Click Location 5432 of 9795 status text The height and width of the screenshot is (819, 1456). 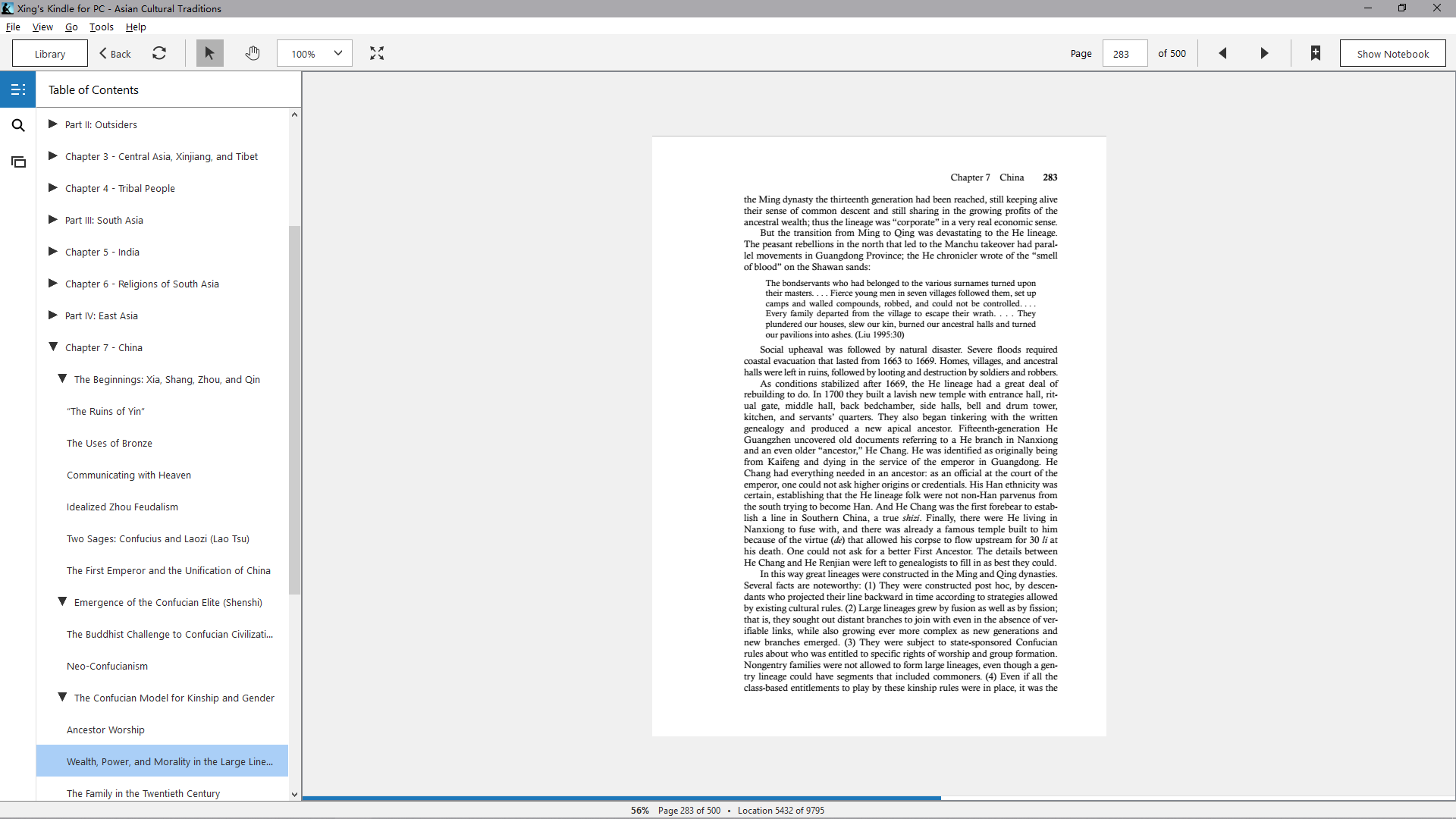coord(781,810)
